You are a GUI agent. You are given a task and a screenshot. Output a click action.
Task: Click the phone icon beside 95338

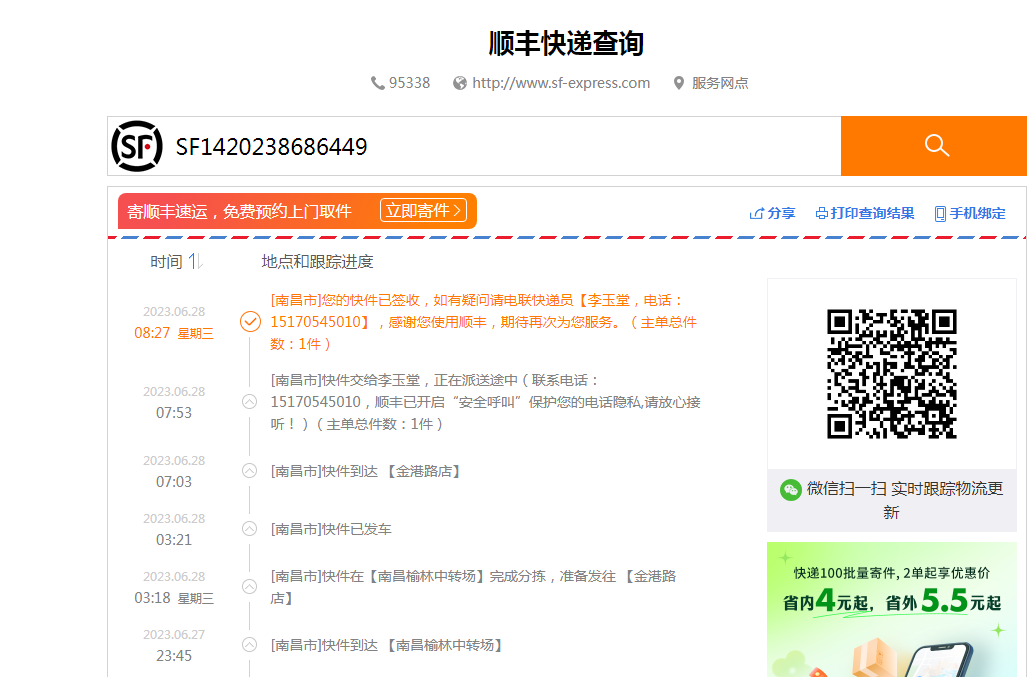pos(377,83)
